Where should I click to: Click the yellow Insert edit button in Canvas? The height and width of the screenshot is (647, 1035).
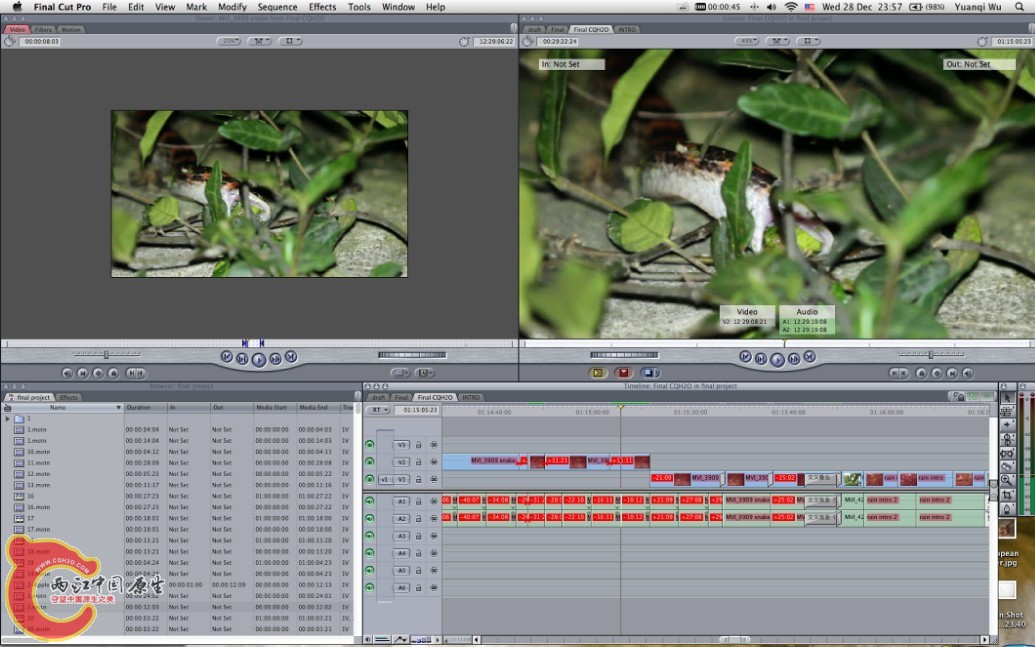[597, 373]
